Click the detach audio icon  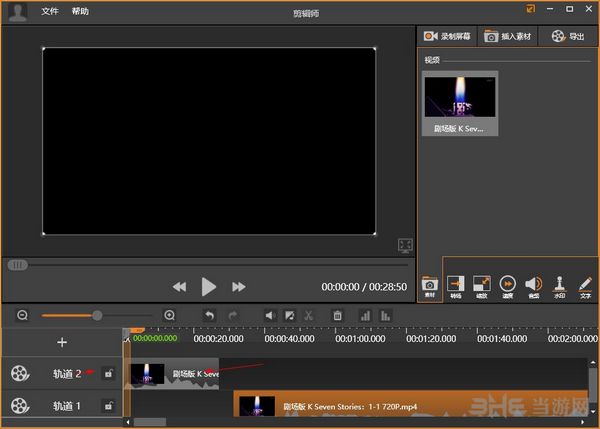[290, 316]
